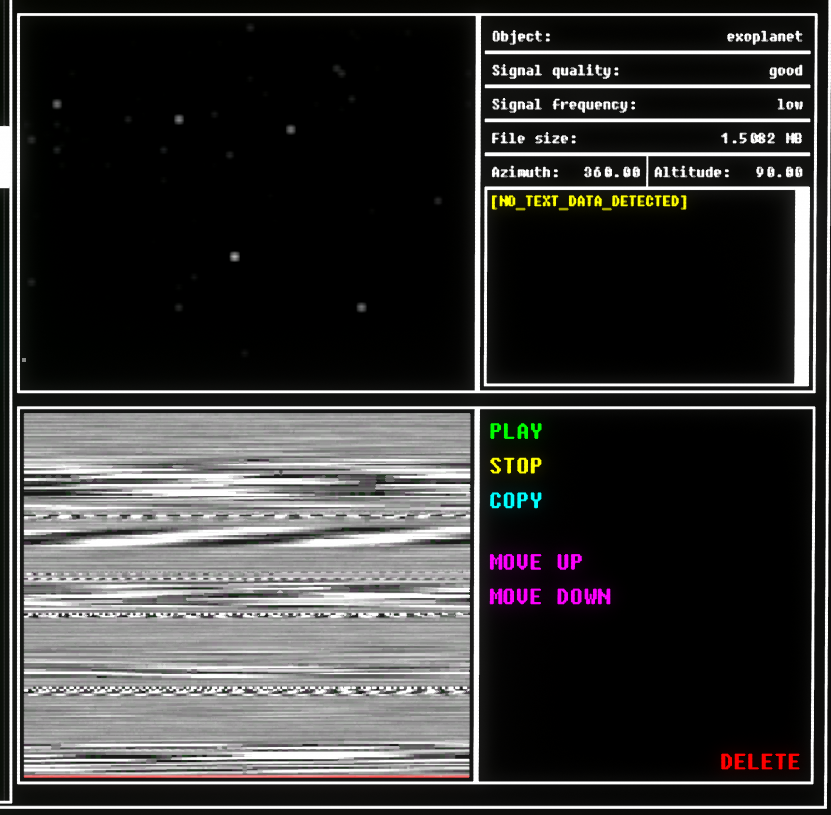
Task: Click the yellow NO_TEXT_DATA_DETECTED message
Action: tap(589, 202)
